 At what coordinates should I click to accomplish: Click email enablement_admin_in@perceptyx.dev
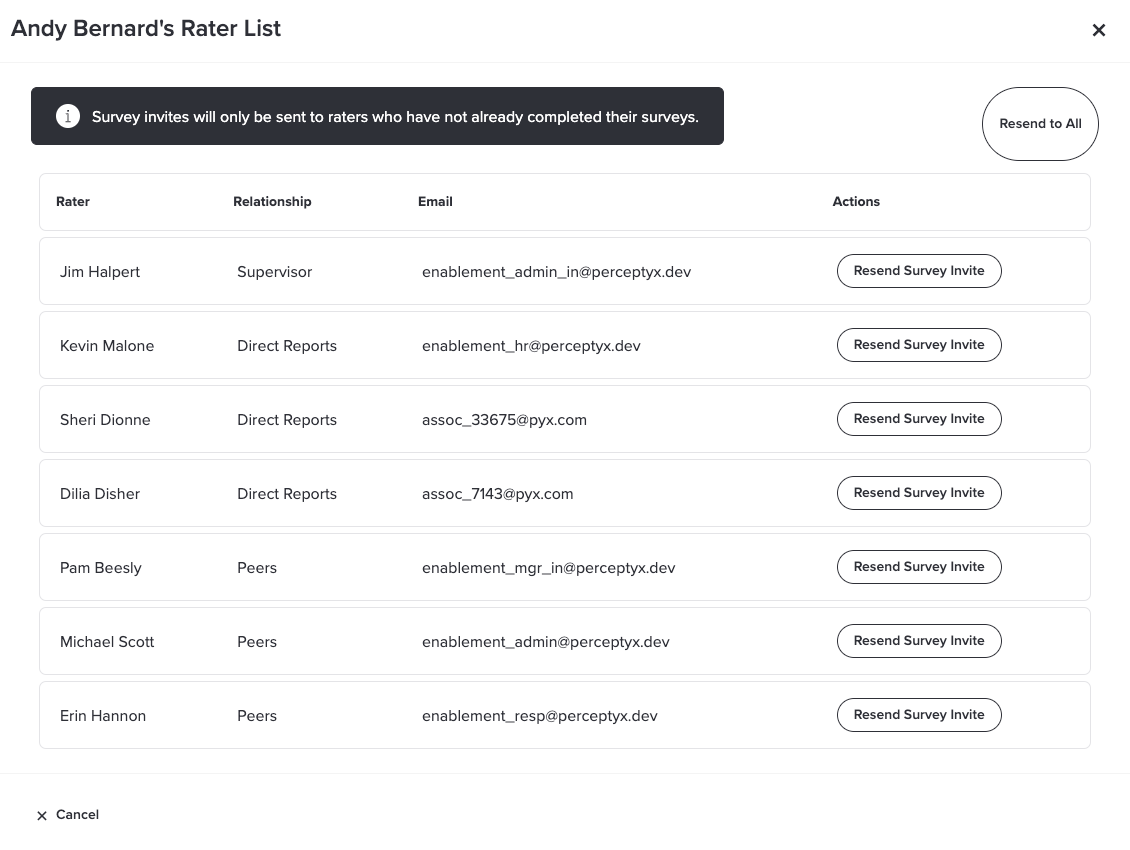[556, 273]
